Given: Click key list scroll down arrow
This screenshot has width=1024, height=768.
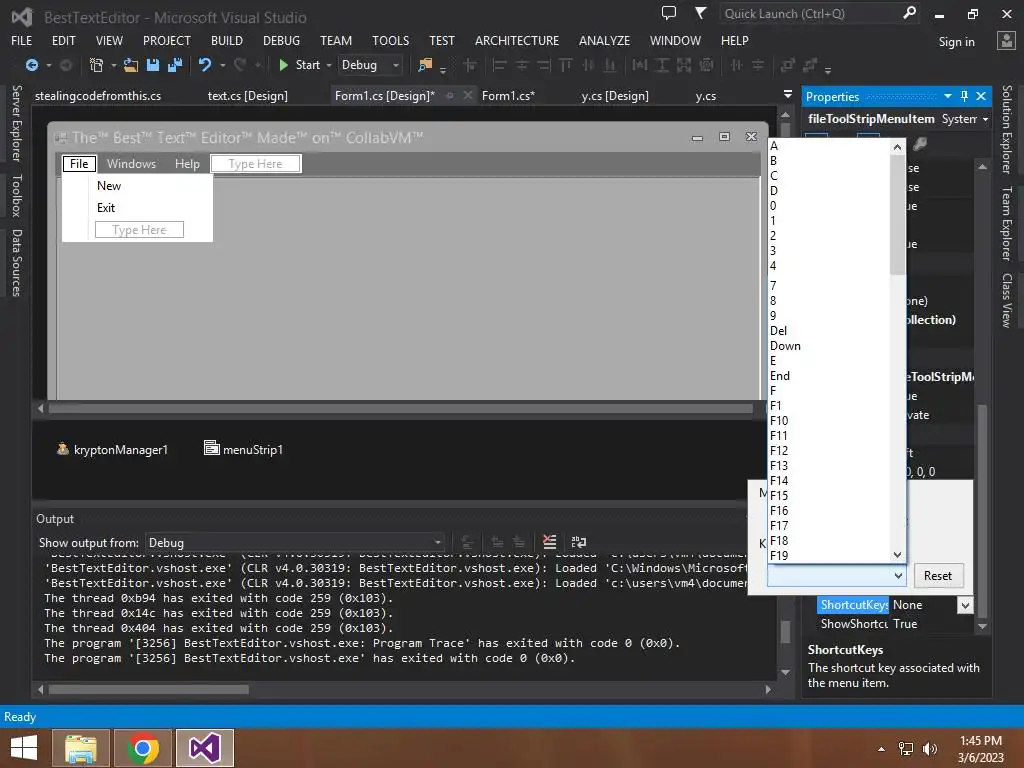Looking at the screenshot, I should pyautogui.click(x=897, y=555).
